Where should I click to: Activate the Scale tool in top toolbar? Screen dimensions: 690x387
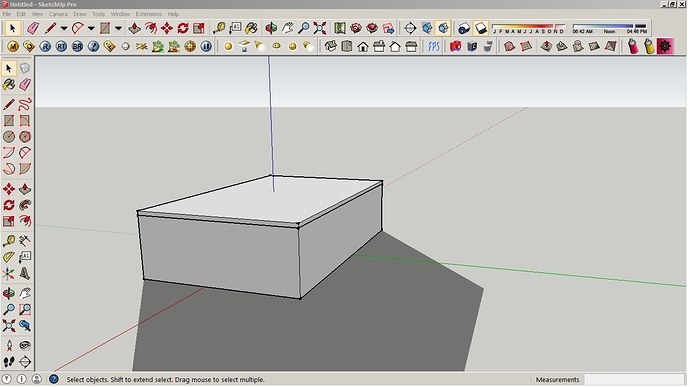coord(199,29)
